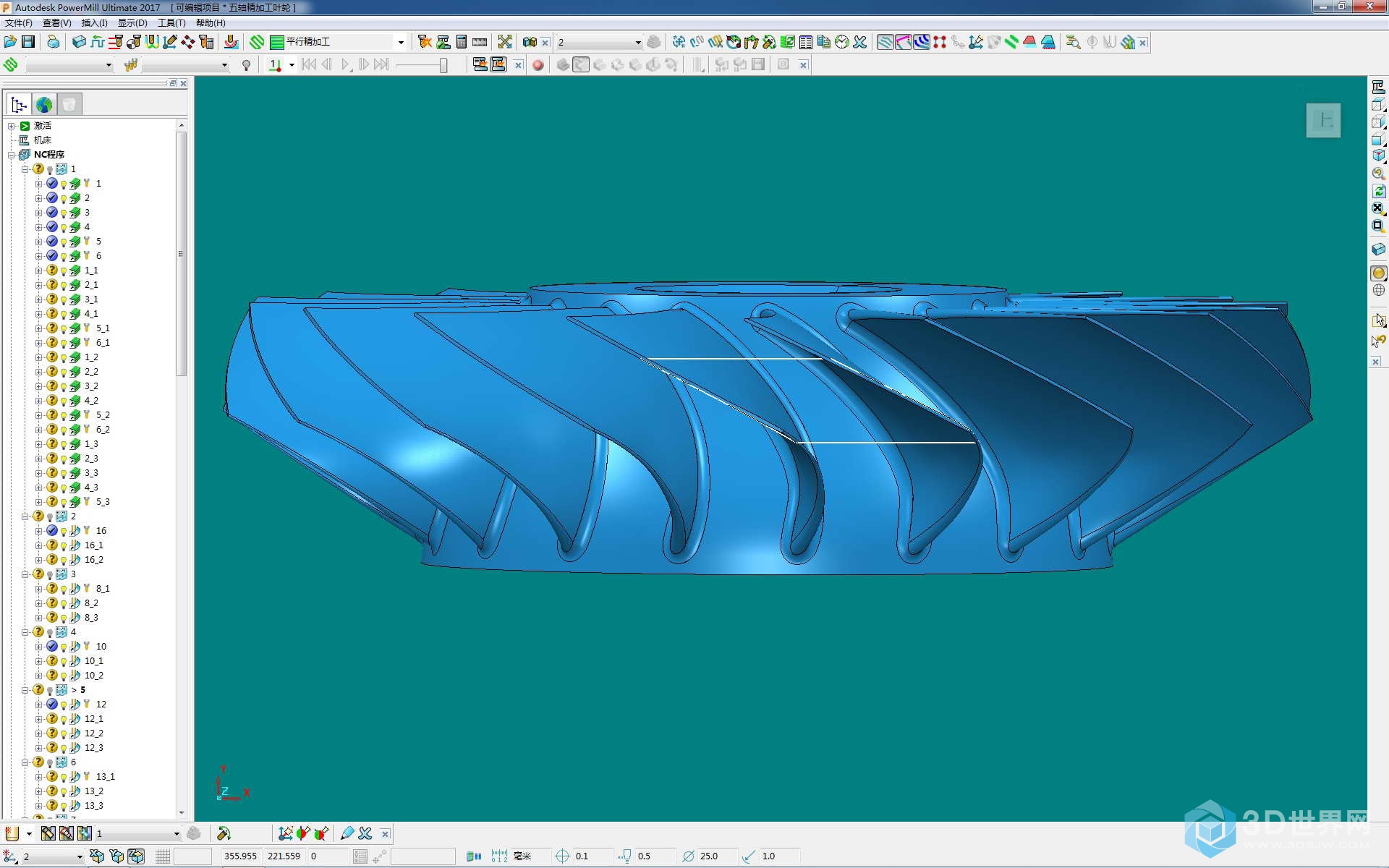Click the Refresh view icon on right toolbar
This screenshot has height=868, width=1389.
point(1378,191)
